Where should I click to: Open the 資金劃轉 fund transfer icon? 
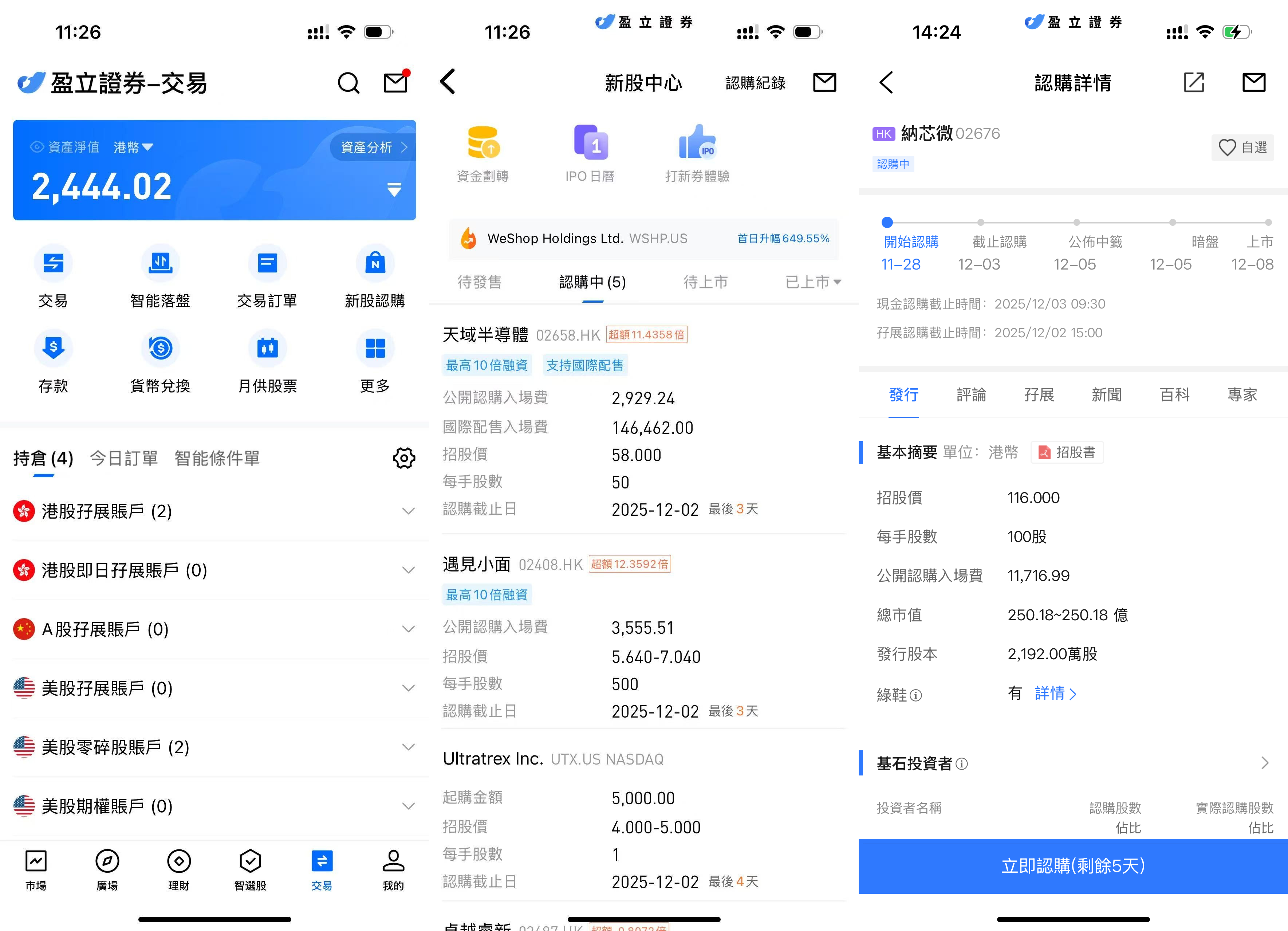(x=483, y=142)
